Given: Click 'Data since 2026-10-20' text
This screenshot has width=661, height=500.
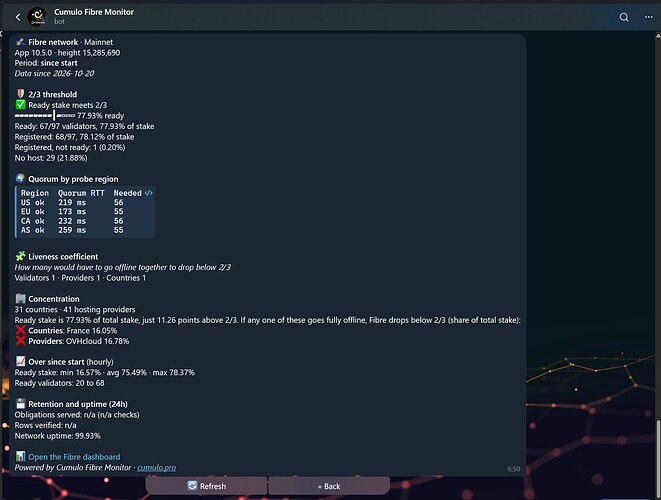Looking at the screenshot, I should pyautogui.click(x=54, y=73).
